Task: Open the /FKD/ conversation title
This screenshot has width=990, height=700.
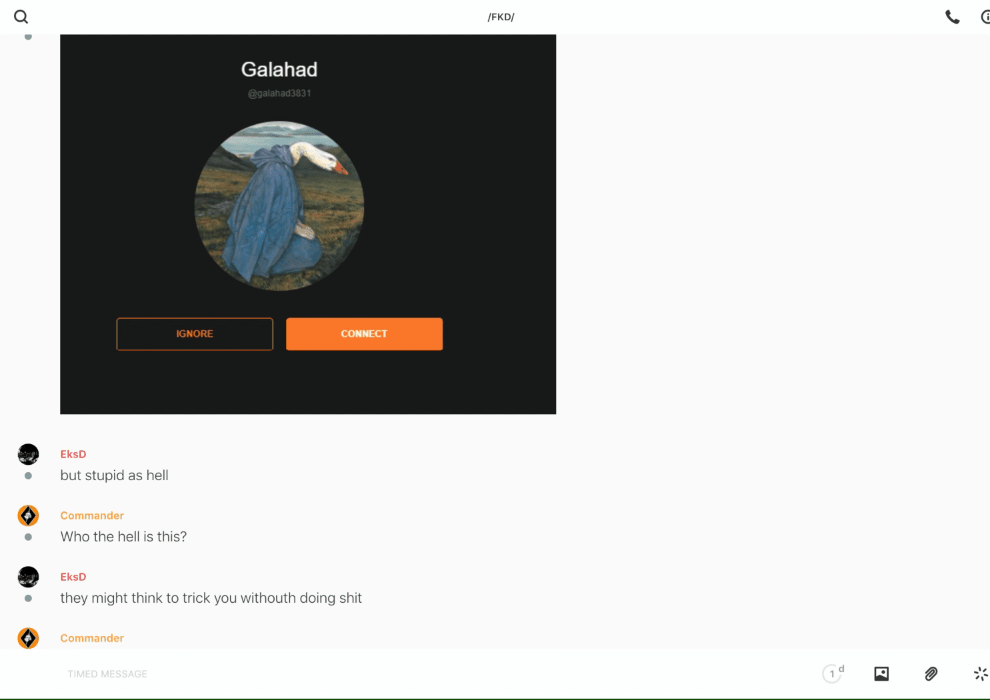Action: coord(501,17)
